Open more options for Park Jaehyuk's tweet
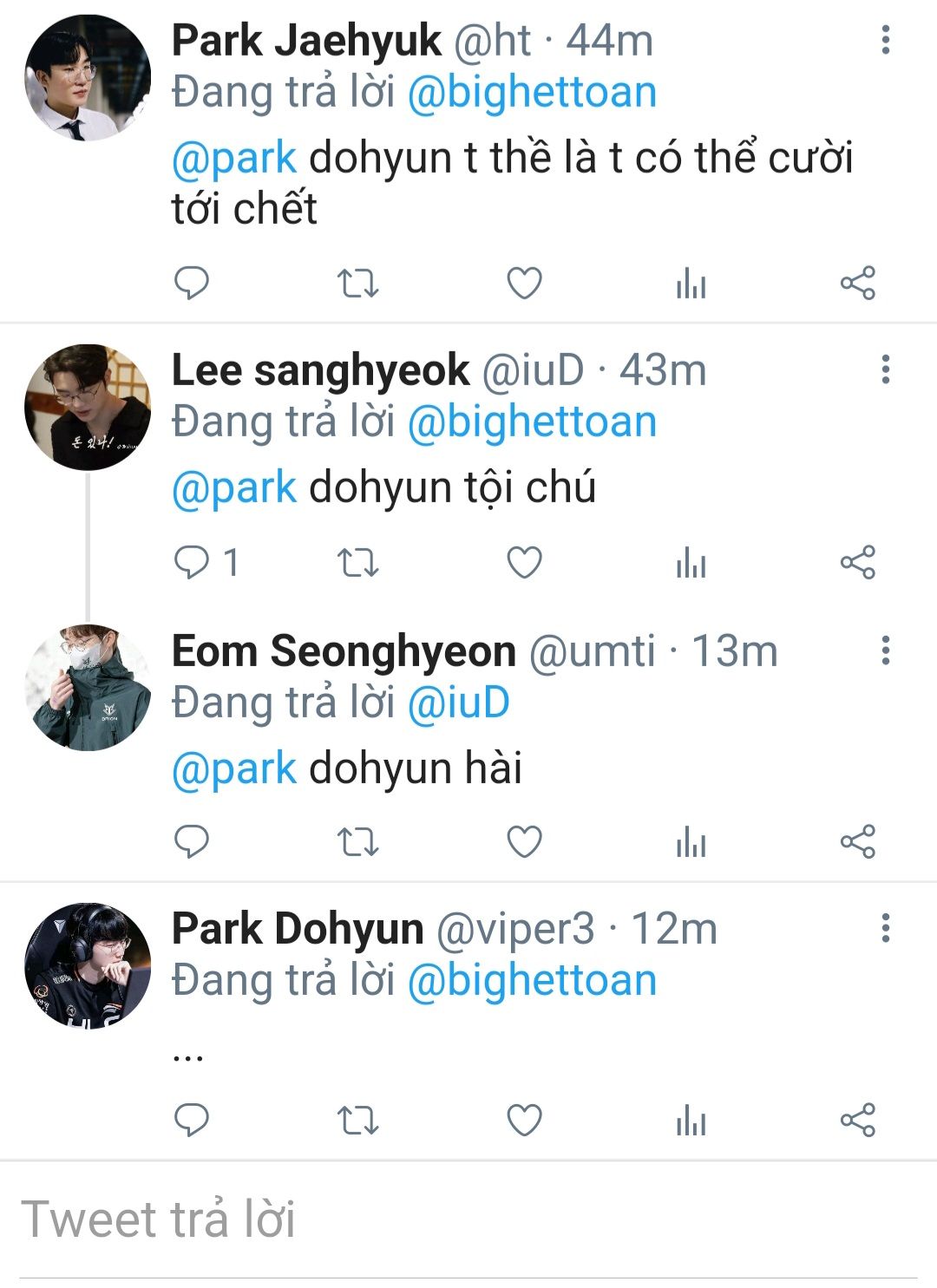The width and height of the screenshot is (937, 1288). tap(885, 40)
